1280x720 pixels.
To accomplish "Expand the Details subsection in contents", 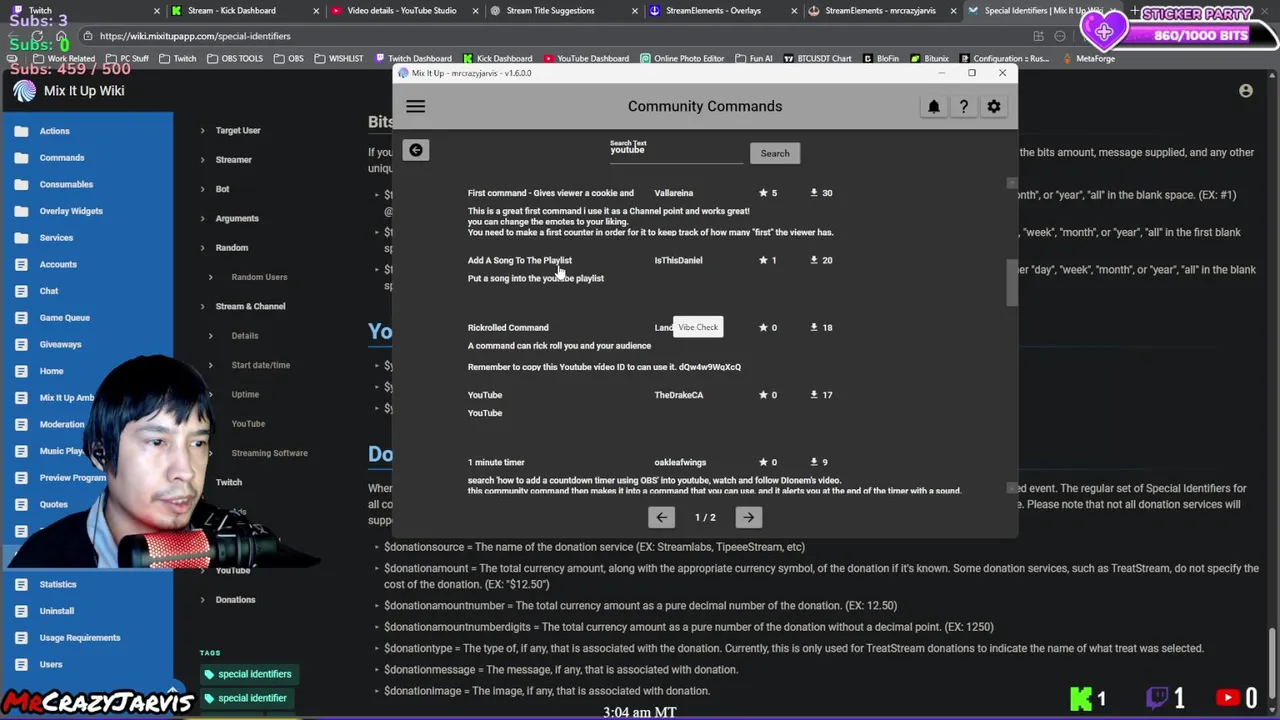I will [x=245, y=336].
